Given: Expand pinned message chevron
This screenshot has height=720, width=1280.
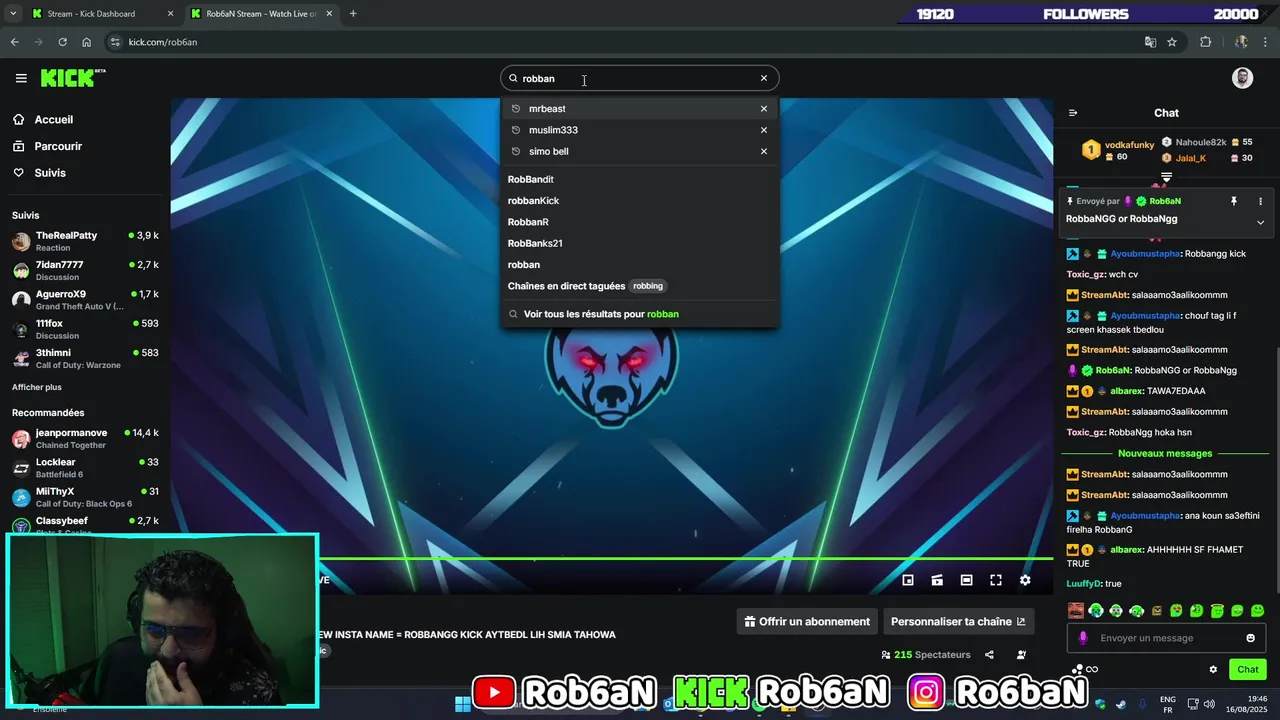Looking at the screenshot, I should pyautogui.click(x=1260, y=222).
